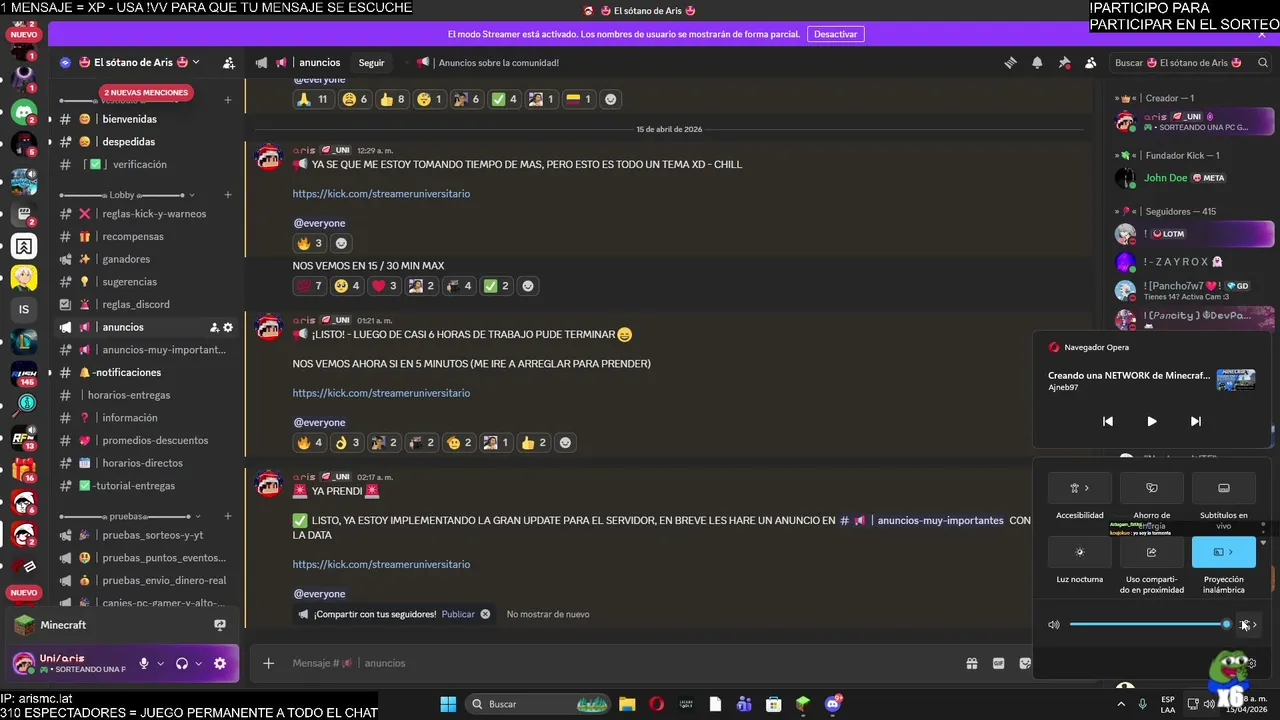
Task: Toggle green checkmark reaction with count 4
Action: coord(504,99)
